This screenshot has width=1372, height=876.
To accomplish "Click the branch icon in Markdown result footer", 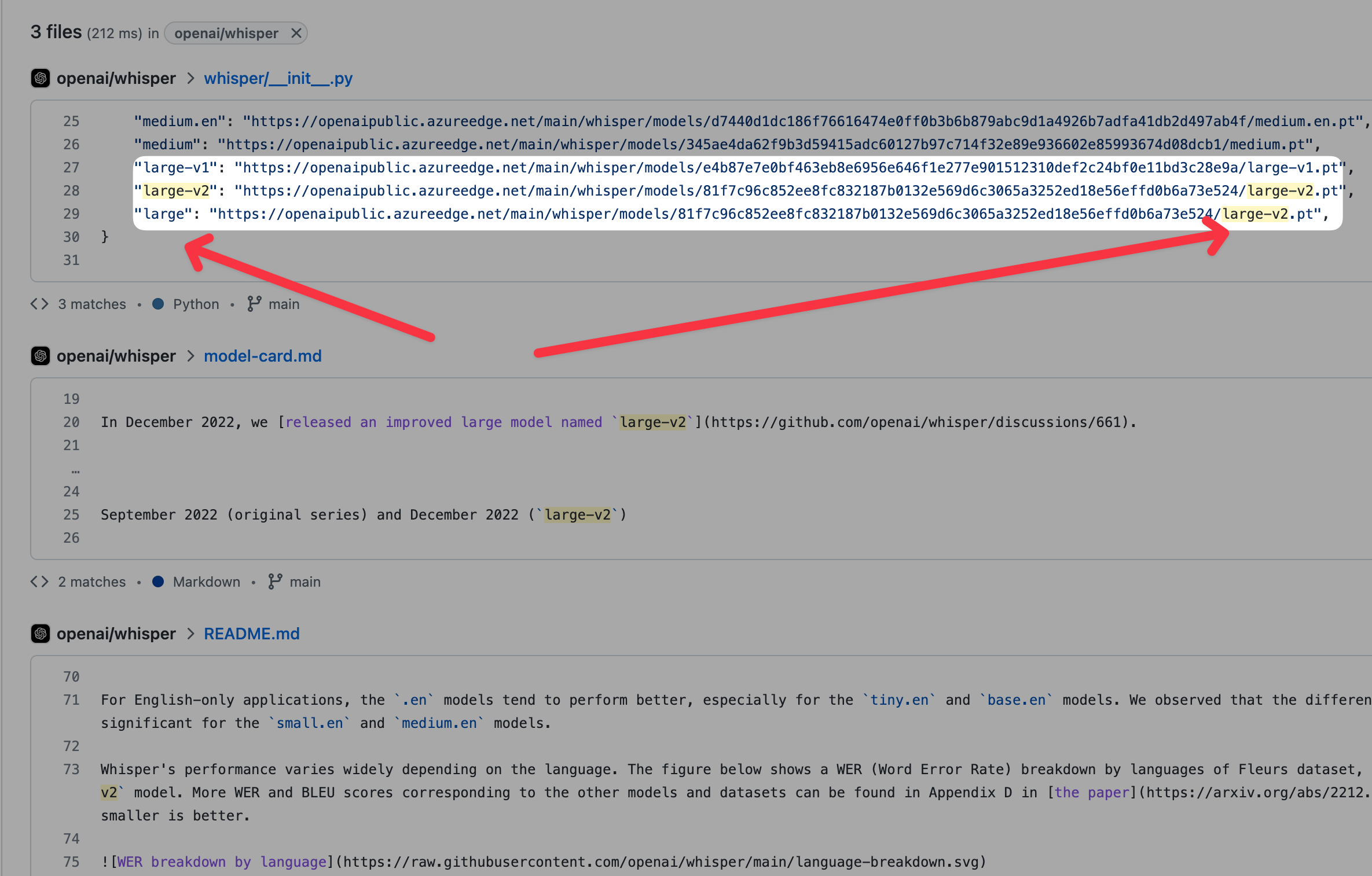I will point(275,581).
